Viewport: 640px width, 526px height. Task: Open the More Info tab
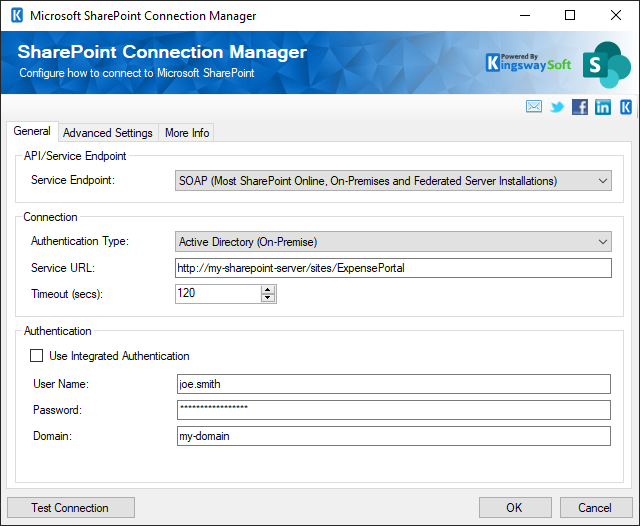pyautogui.click(x=187, y=133)
